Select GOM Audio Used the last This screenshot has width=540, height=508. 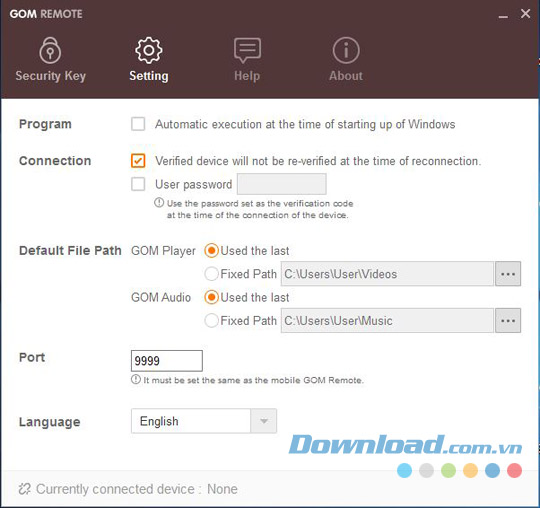pos(211,297)
